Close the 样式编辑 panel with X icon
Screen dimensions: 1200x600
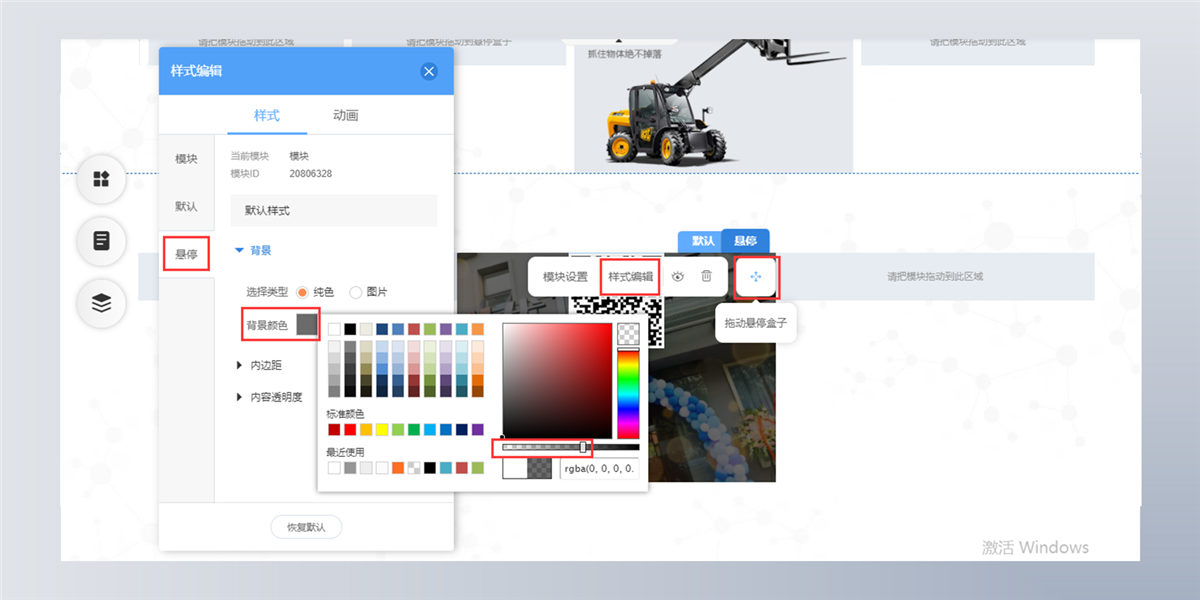pos(429,71)
